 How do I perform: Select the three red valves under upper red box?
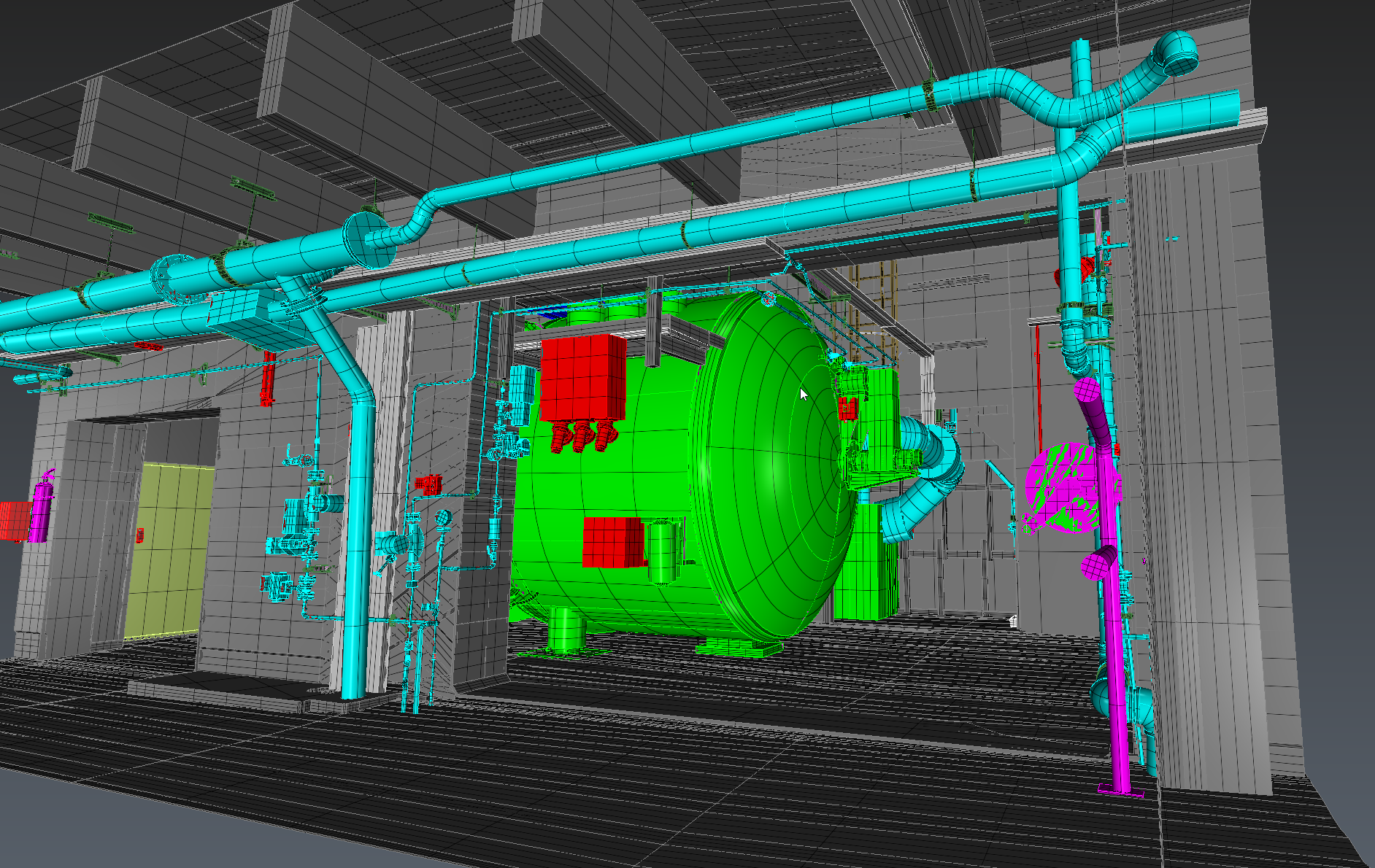click(x=582, y=437)
